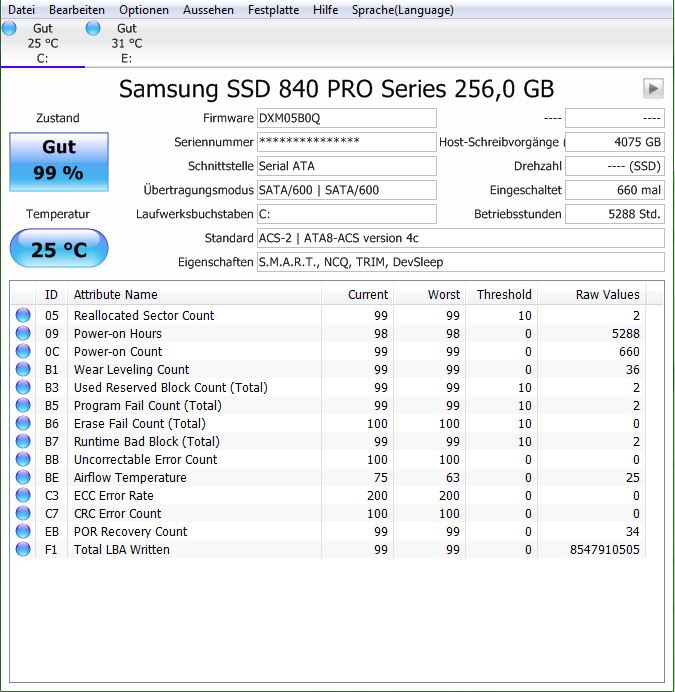Image resolution: width=675 pixels, height=692 pixels.
Task: Click status orb for Program Fail Count
Action: coord(23,405)
